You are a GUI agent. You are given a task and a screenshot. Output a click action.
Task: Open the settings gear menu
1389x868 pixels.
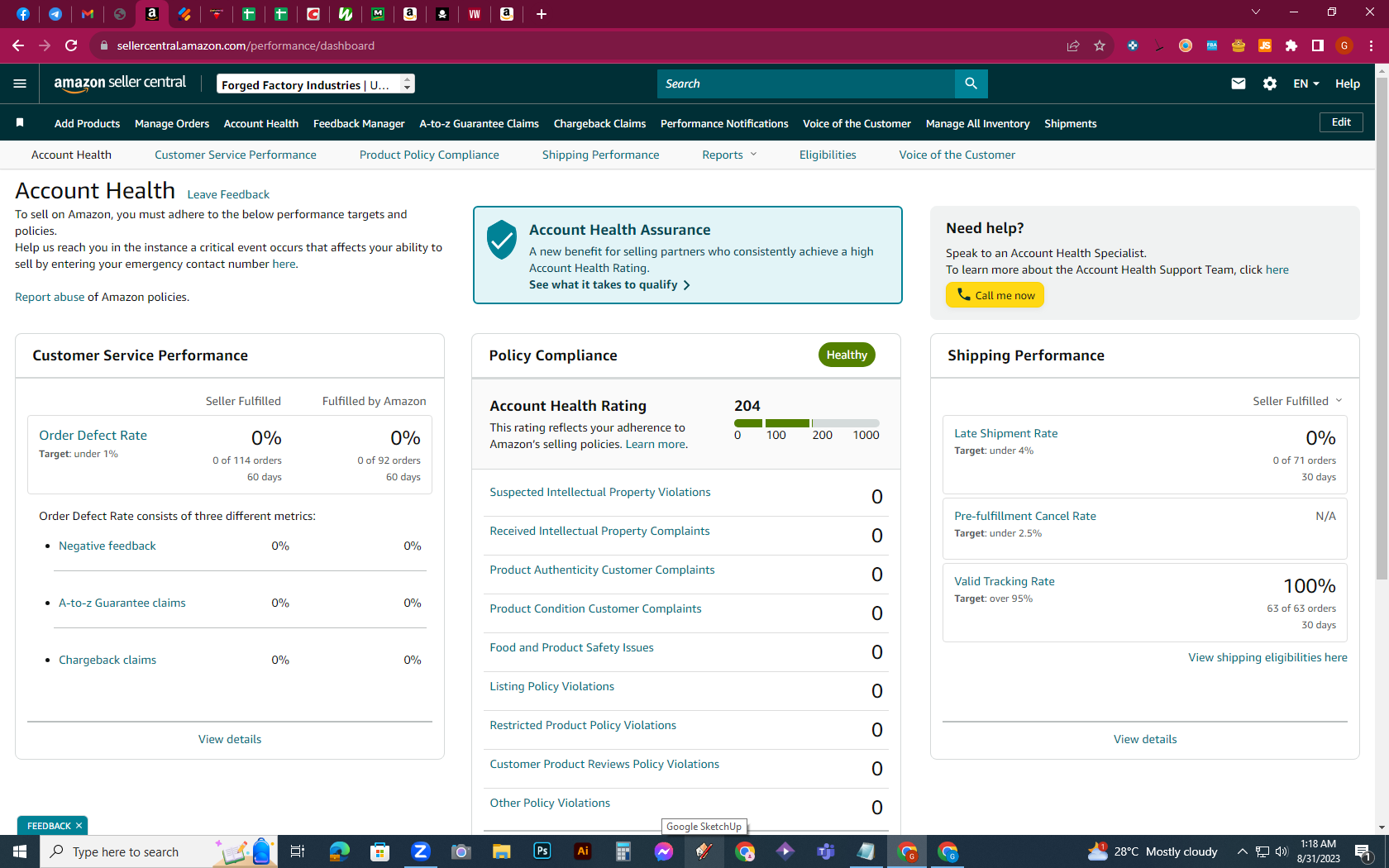tap(1269, 83)
